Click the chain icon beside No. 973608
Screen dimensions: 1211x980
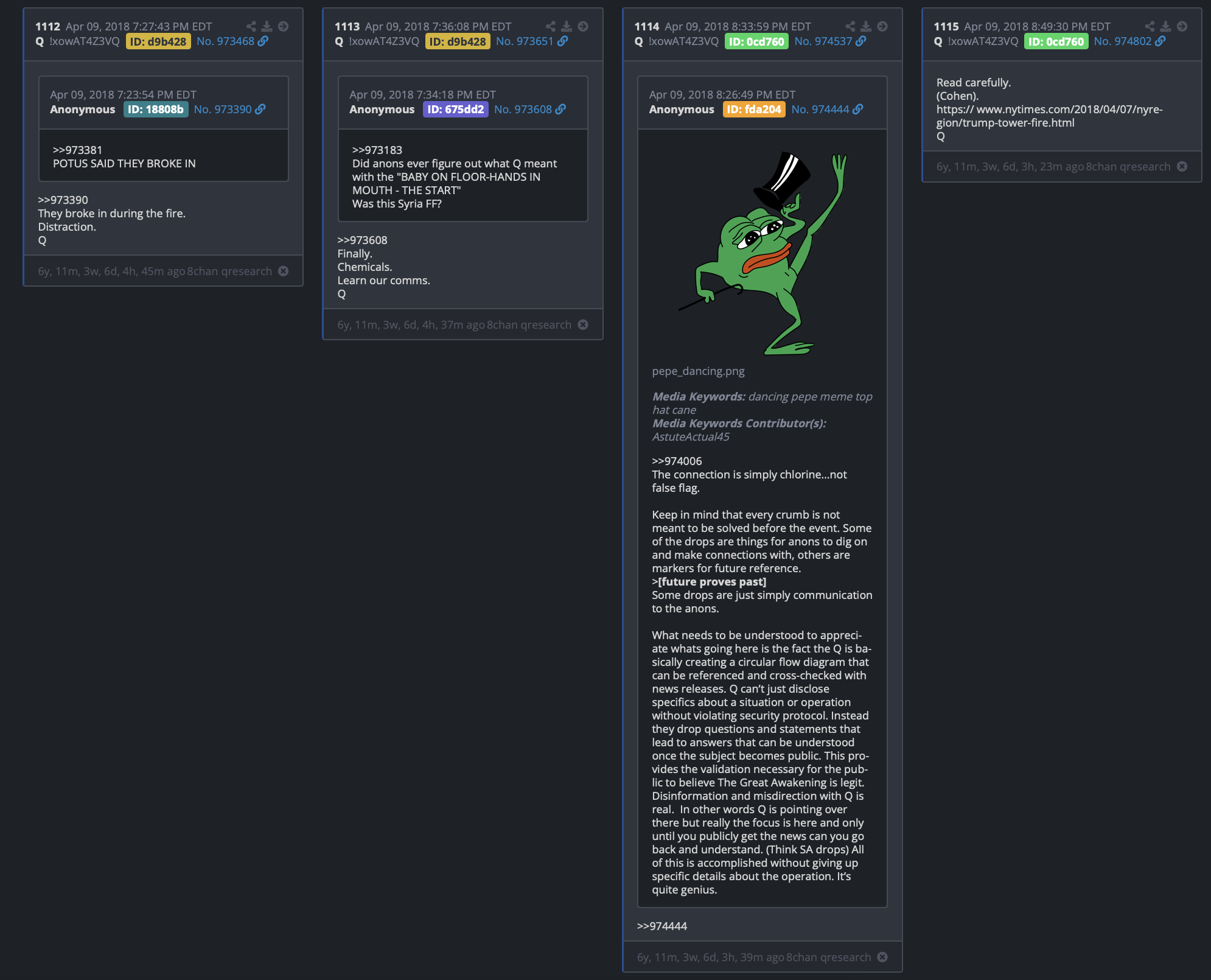pos(560,109)
